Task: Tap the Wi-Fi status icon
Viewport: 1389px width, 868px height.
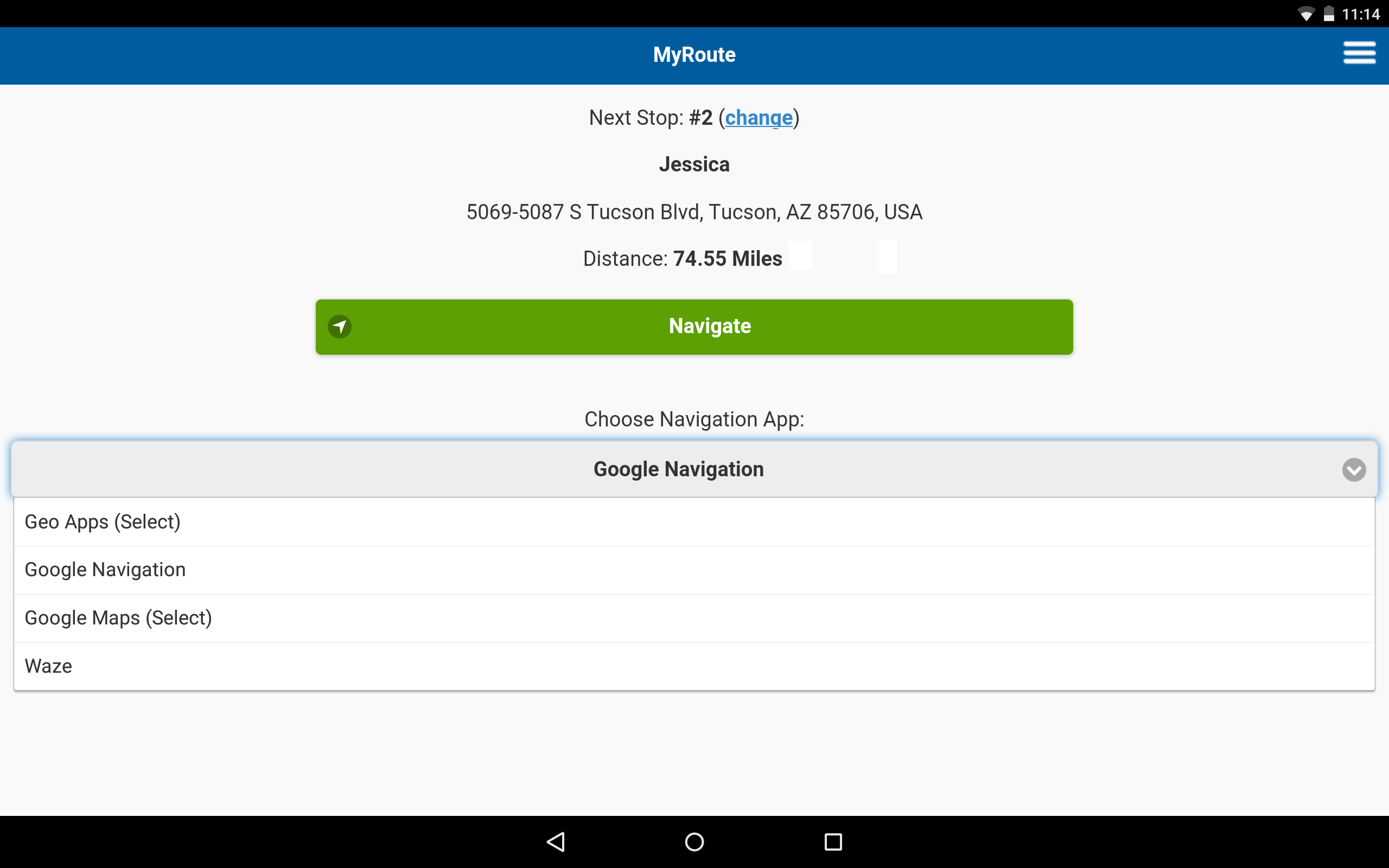Action: click(x=1306, y=14)
